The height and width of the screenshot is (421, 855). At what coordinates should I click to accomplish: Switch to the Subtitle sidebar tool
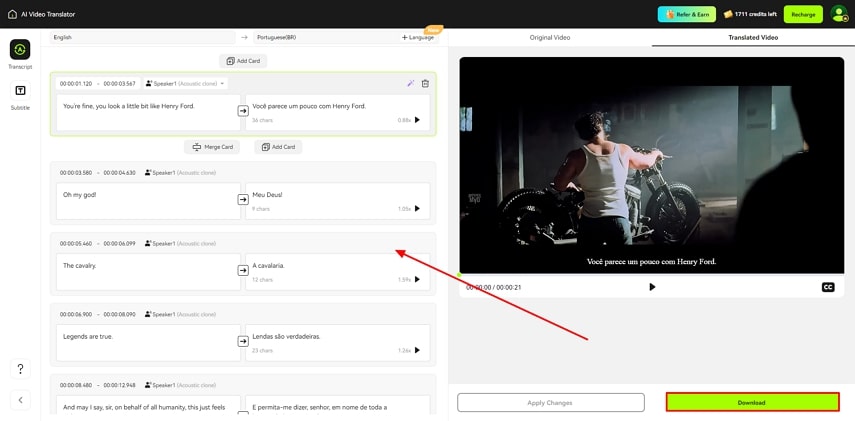click(x=20, y=91)
